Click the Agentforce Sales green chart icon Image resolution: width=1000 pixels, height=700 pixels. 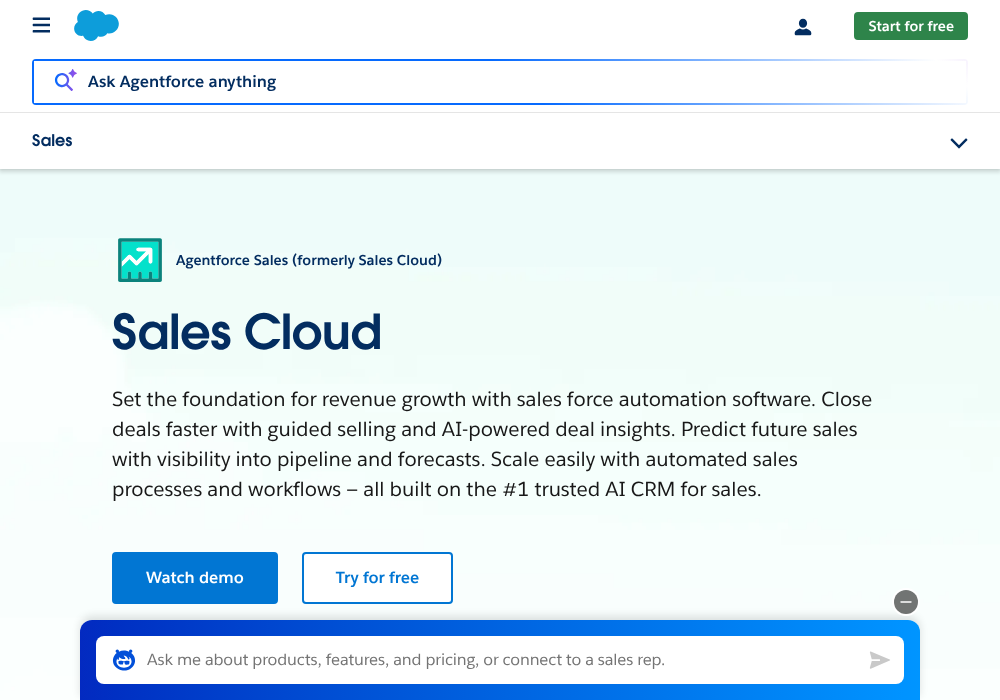point(140,260)
